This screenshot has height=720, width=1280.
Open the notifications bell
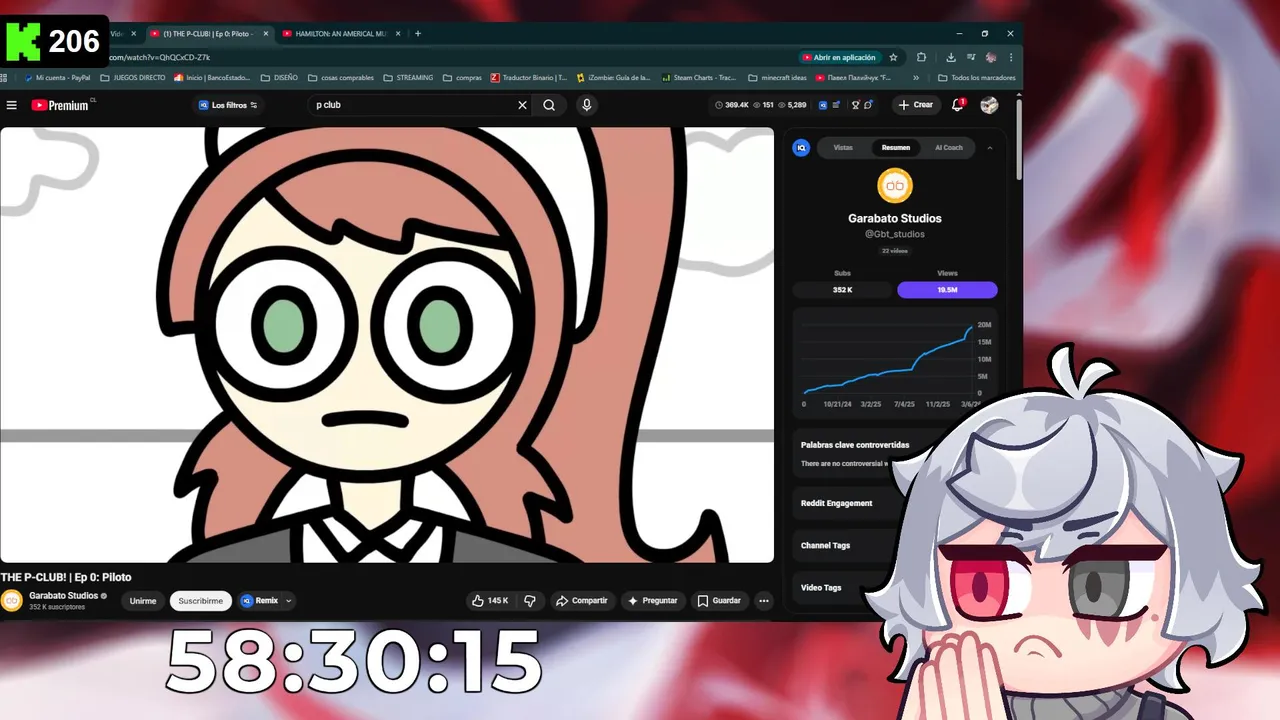coord(958,104)
